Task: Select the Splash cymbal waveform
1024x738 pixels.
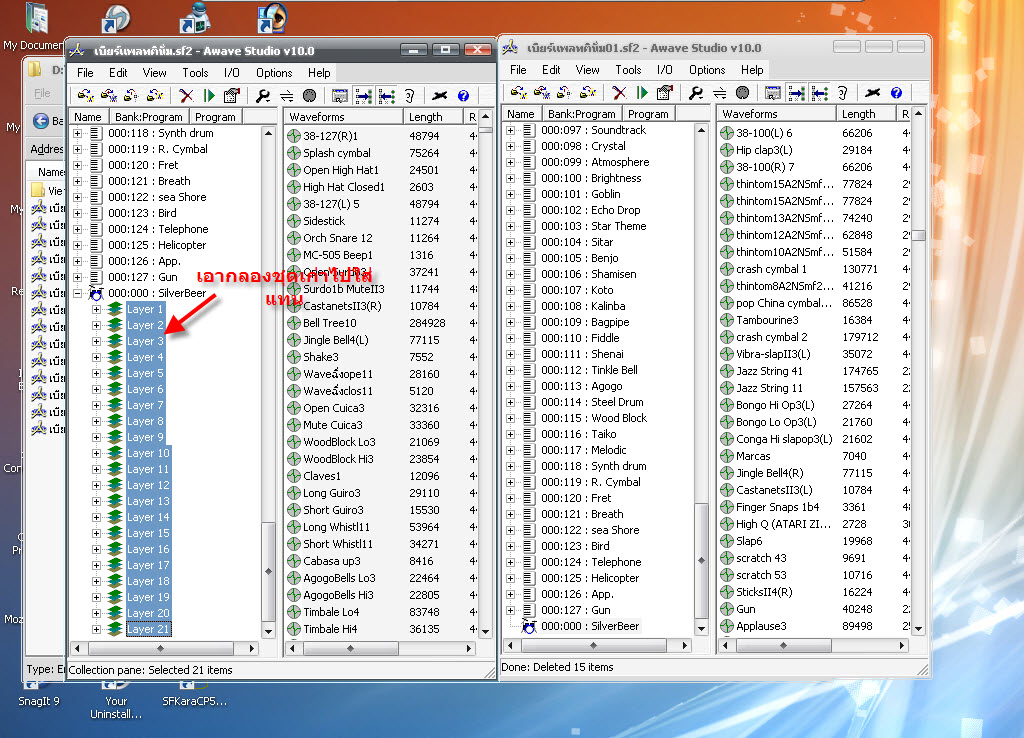Action: (x=336, y=153)
